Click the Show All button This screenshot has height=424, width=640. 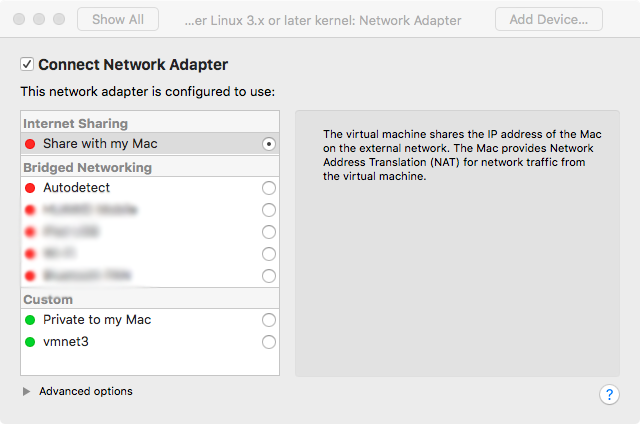click(117, 19)
